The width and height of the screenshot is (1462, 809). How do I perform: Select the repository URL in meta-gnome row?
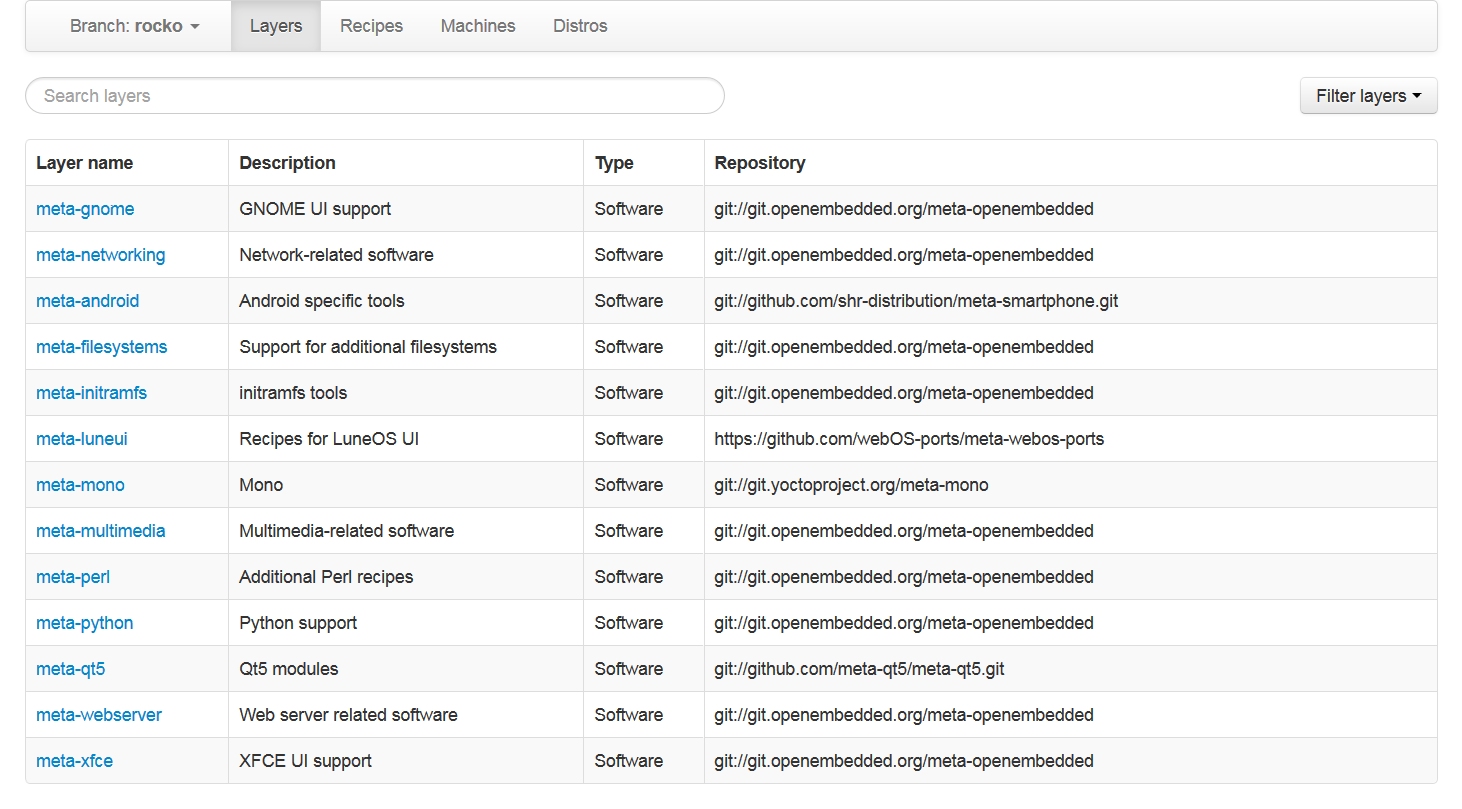pyautogui.click(x=904, y=209)
